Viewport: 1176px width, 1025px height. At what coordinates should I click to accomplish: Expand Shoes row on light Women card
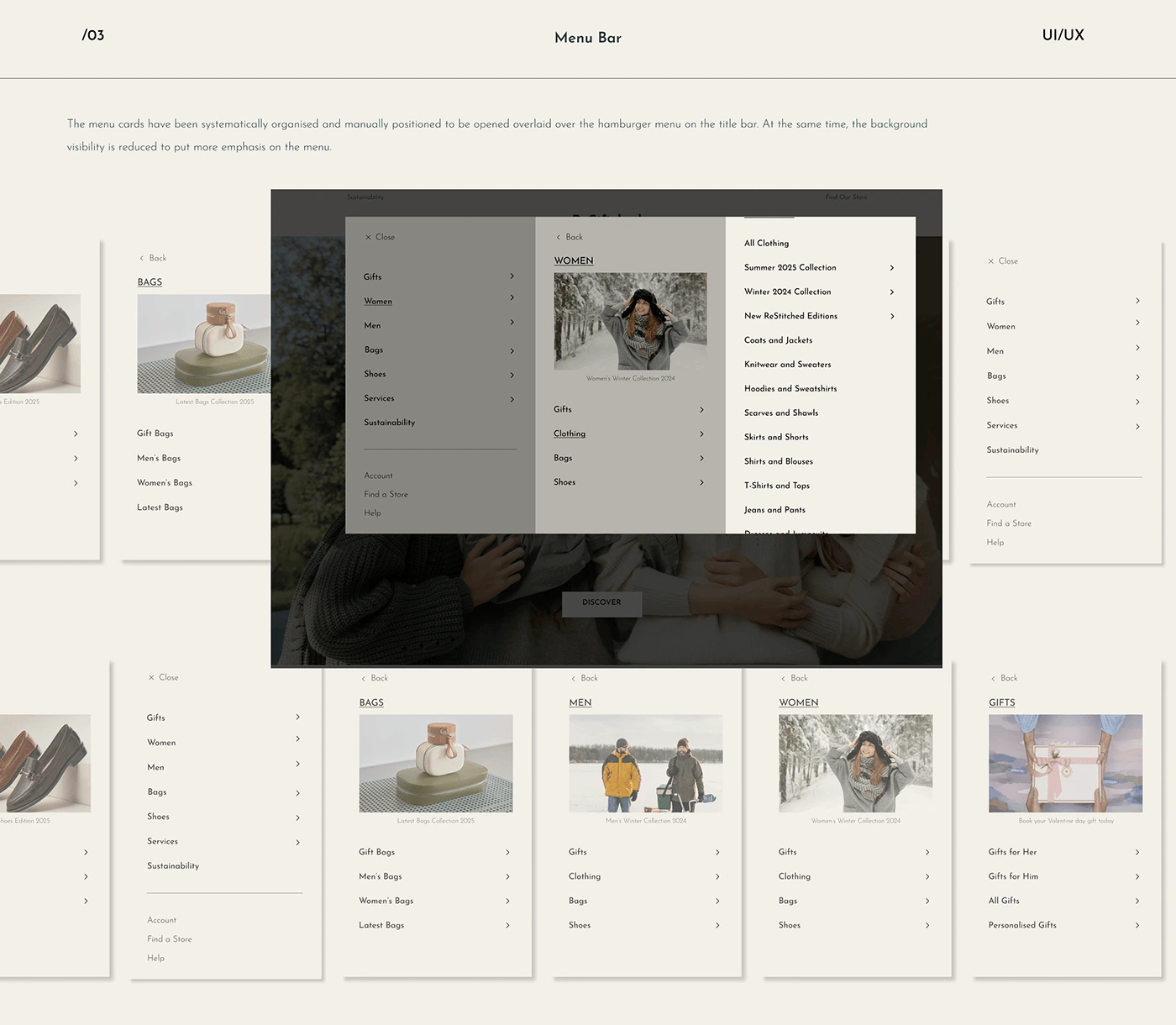click(x=927, y=926)
